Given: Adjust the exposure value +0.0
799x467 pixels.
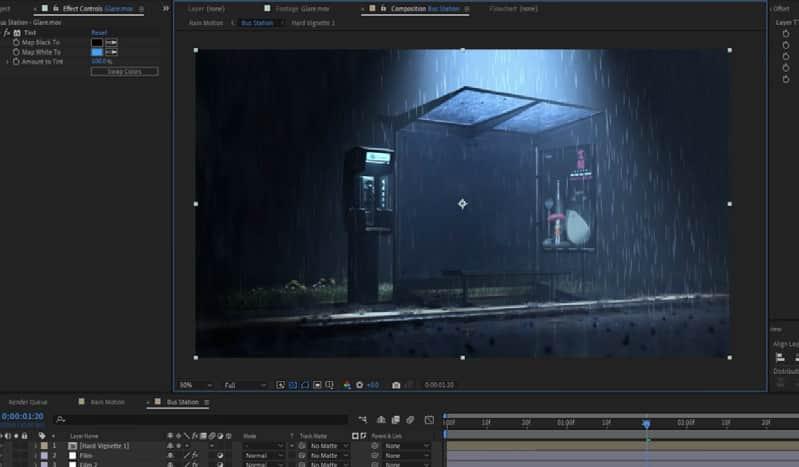Looking at the screenshot, I should click(x=373, y=385).
